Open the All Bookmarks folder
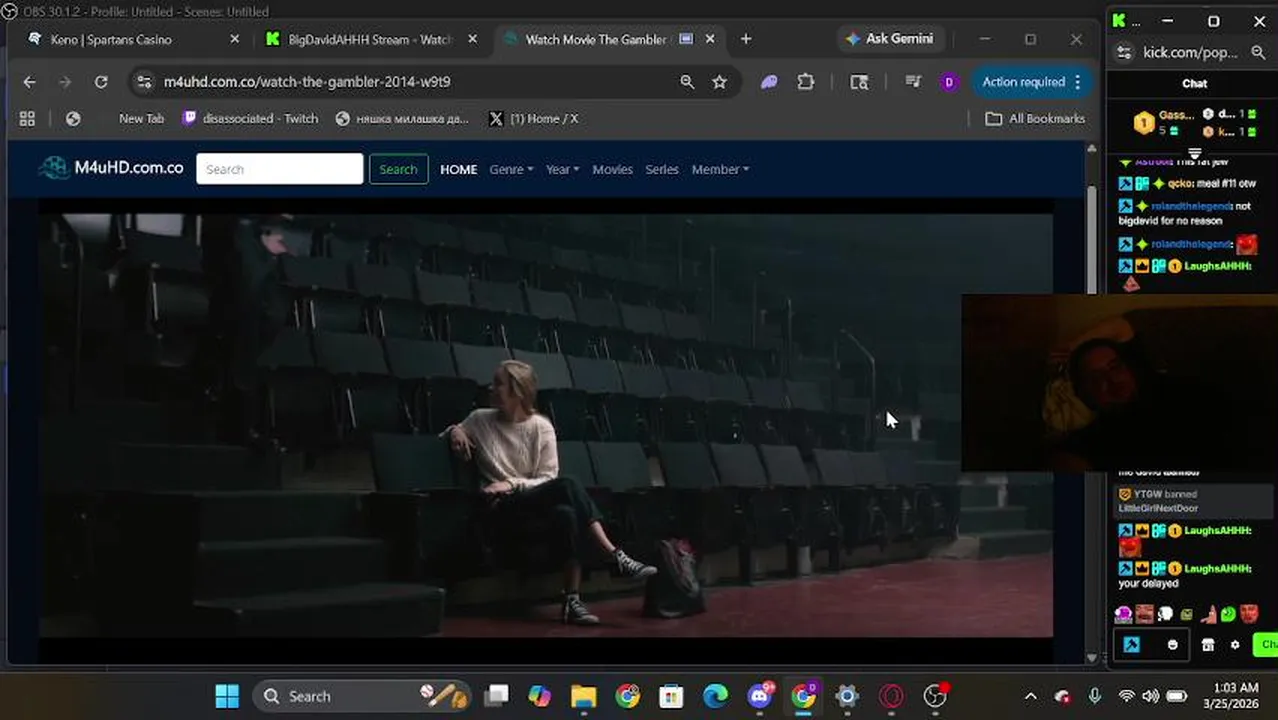The width and height of the screenshot is (1278, 720). [x=1035, y=118]
